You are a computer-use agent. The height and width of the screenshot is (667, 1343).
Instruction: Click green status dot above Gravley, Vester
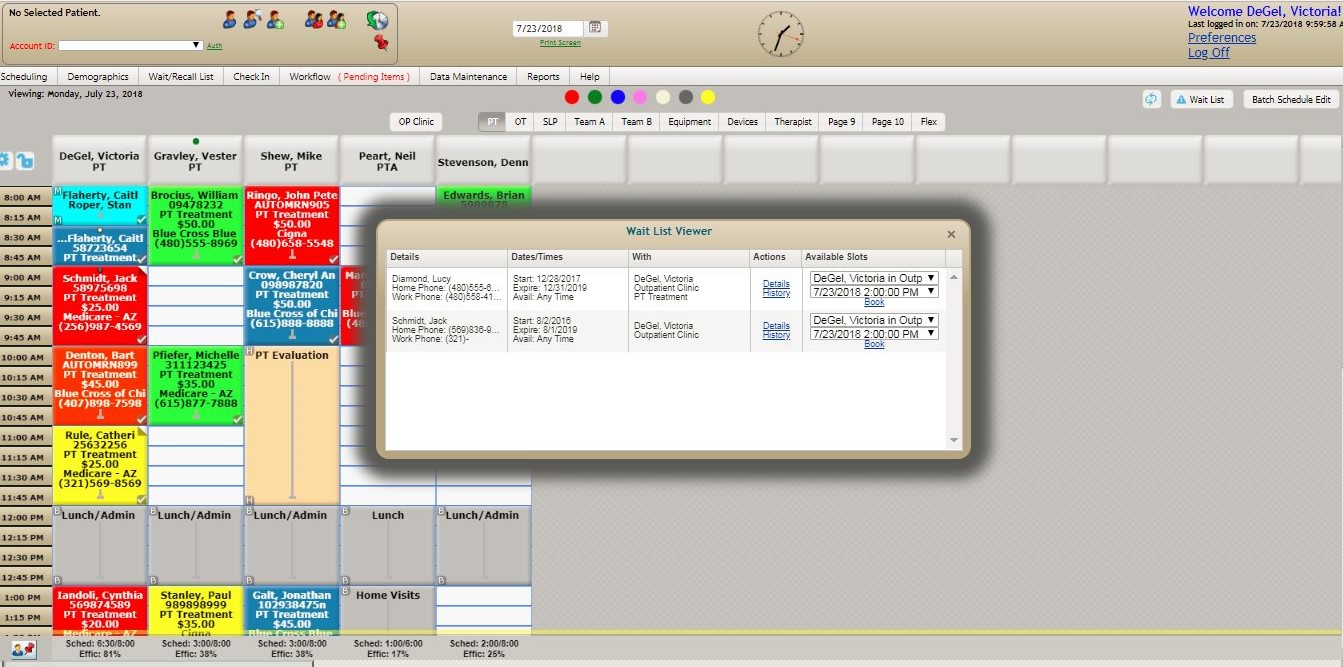point(196,141)
